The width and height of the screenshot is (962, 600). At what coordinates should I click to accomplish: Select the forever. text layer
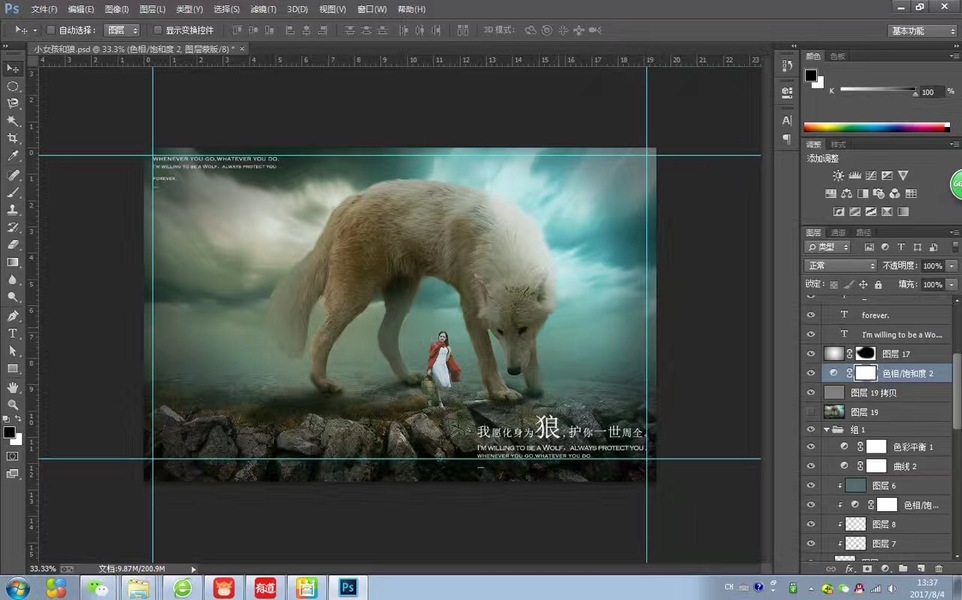[x=876, y=315]
